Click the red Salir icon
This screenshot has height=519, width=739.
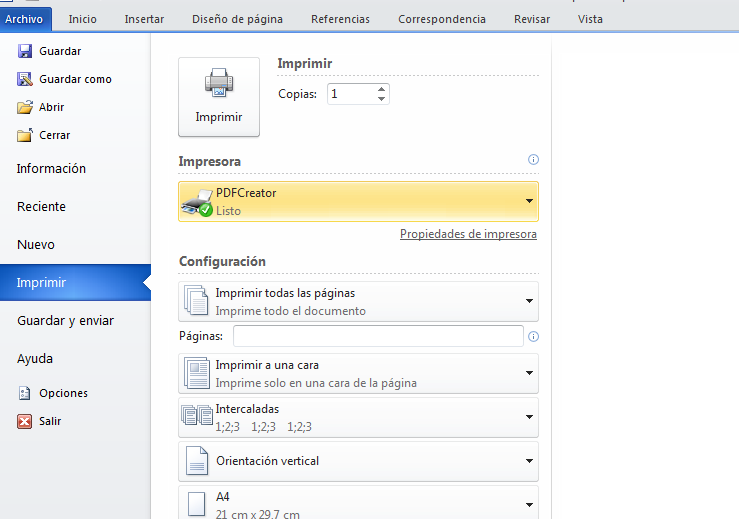pos(25,421)
